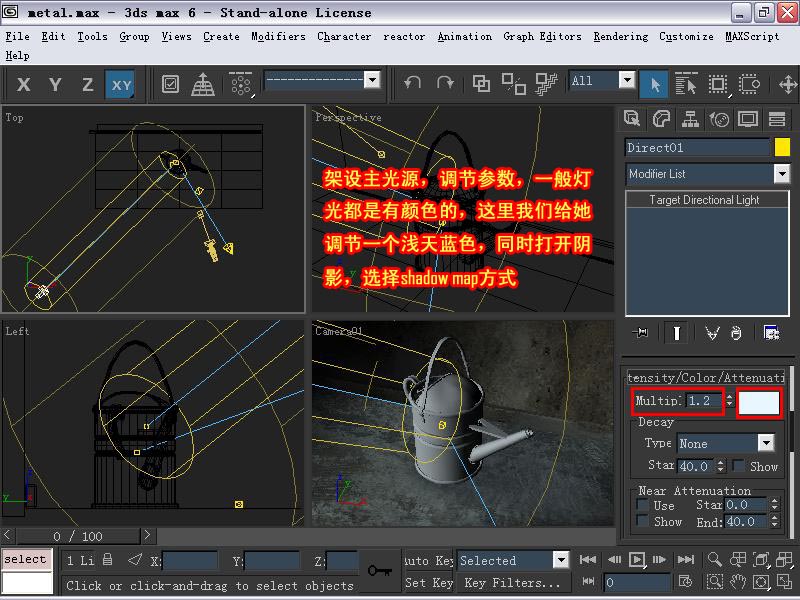Click the Play Animation button
Screen dimensions: 800x600
pos(637,560)
